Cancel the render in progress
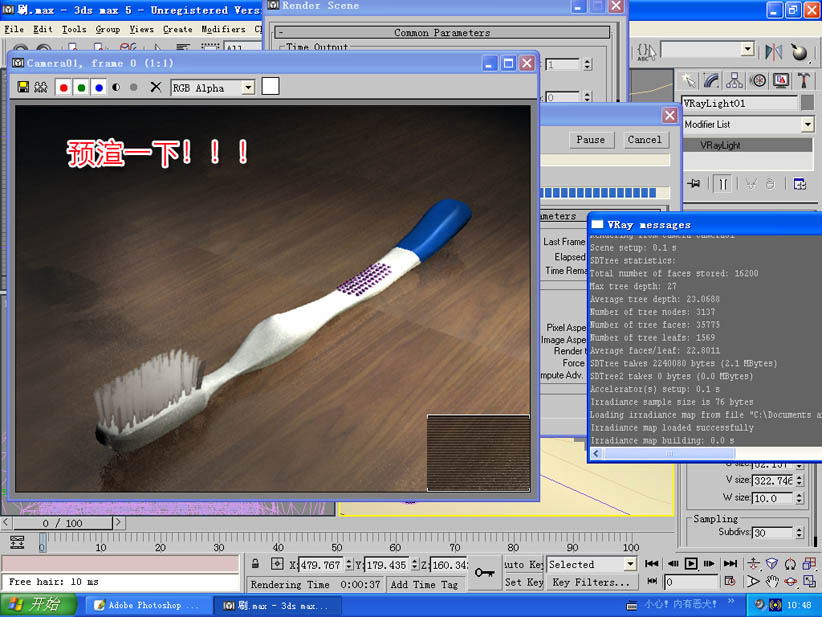Screen dimensions: 822x617 (644, 140)
